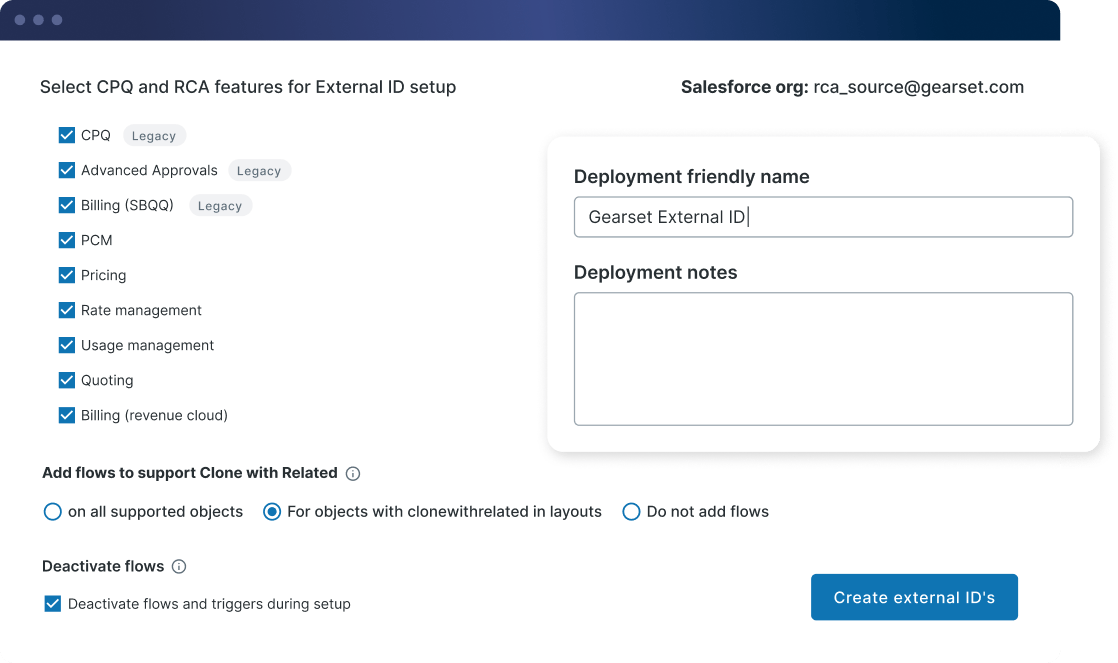This screenshot has width=1118, height=663.
Task: Uncheck Rate management
Action: (65, 310)
